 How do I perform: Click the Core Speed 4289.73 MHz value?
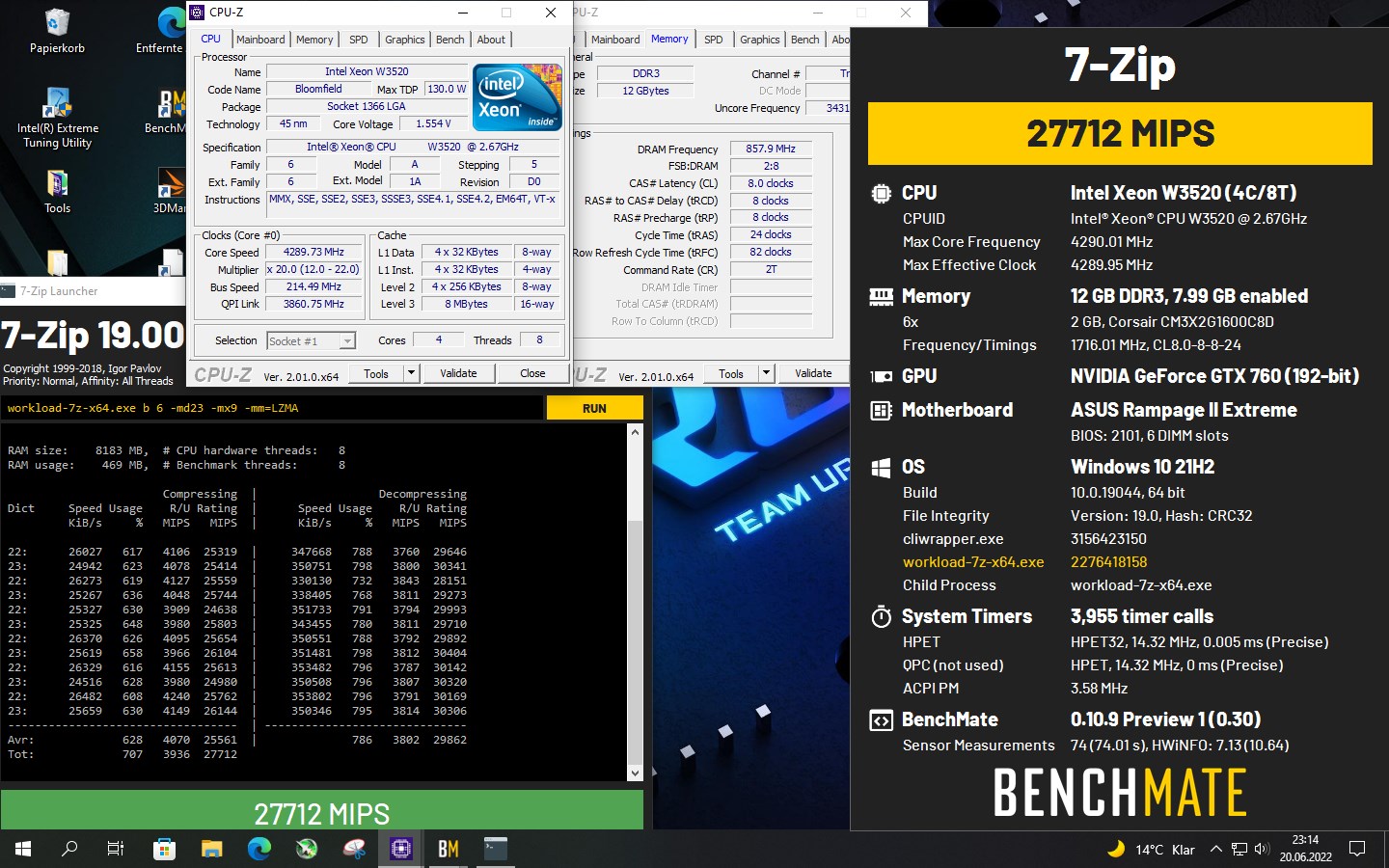click(x=313, y=253)
